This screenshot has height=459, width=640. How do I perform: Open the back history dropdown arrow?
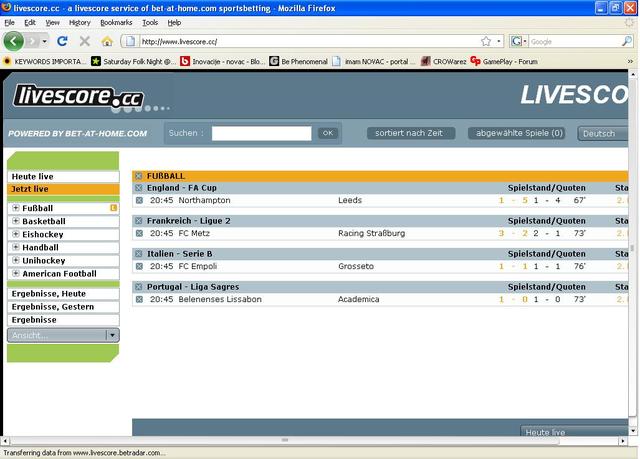click(44, 41)
